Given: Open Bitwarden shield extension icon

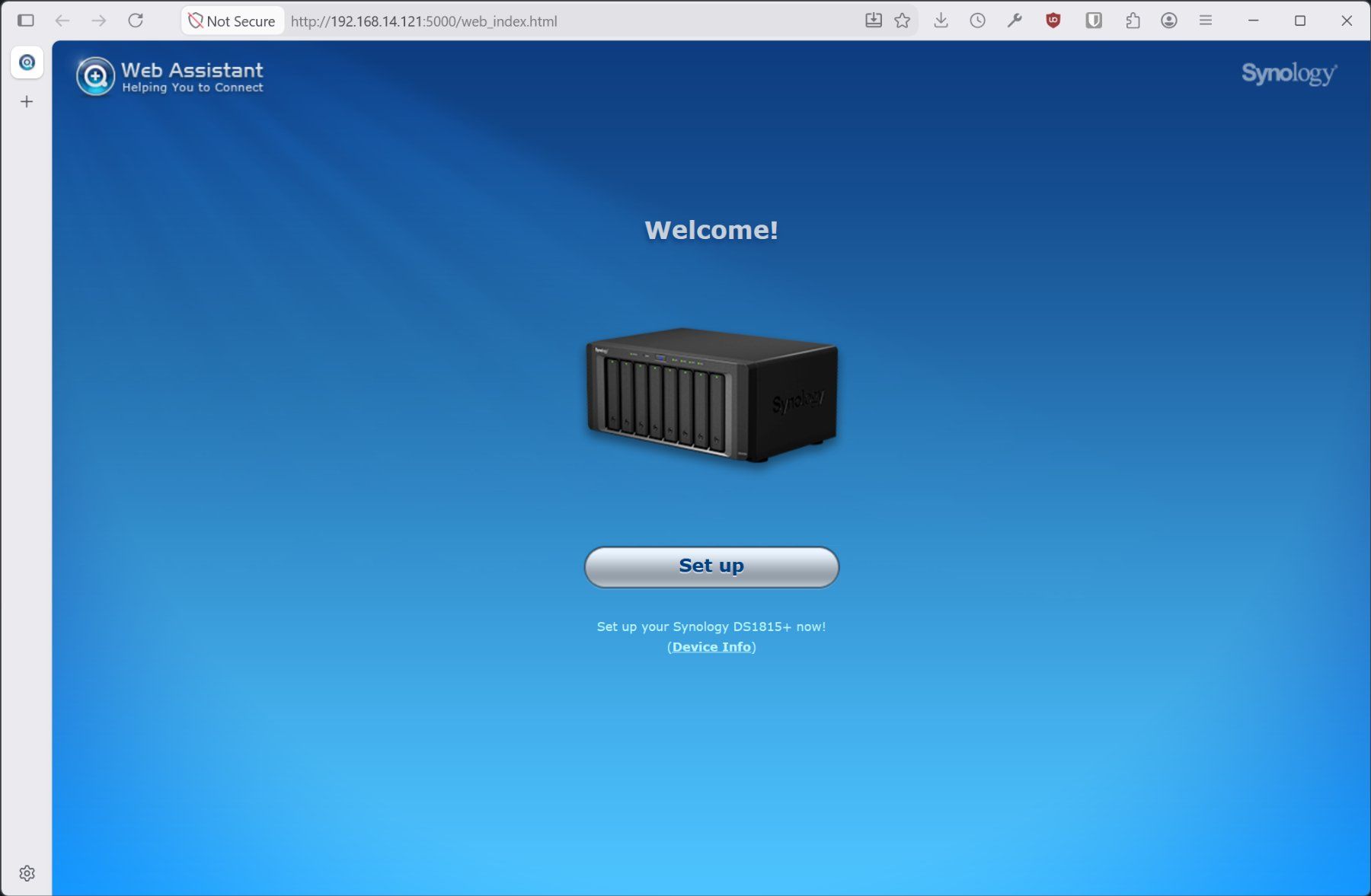Looking at the screenshot, I should [1094, 21].
